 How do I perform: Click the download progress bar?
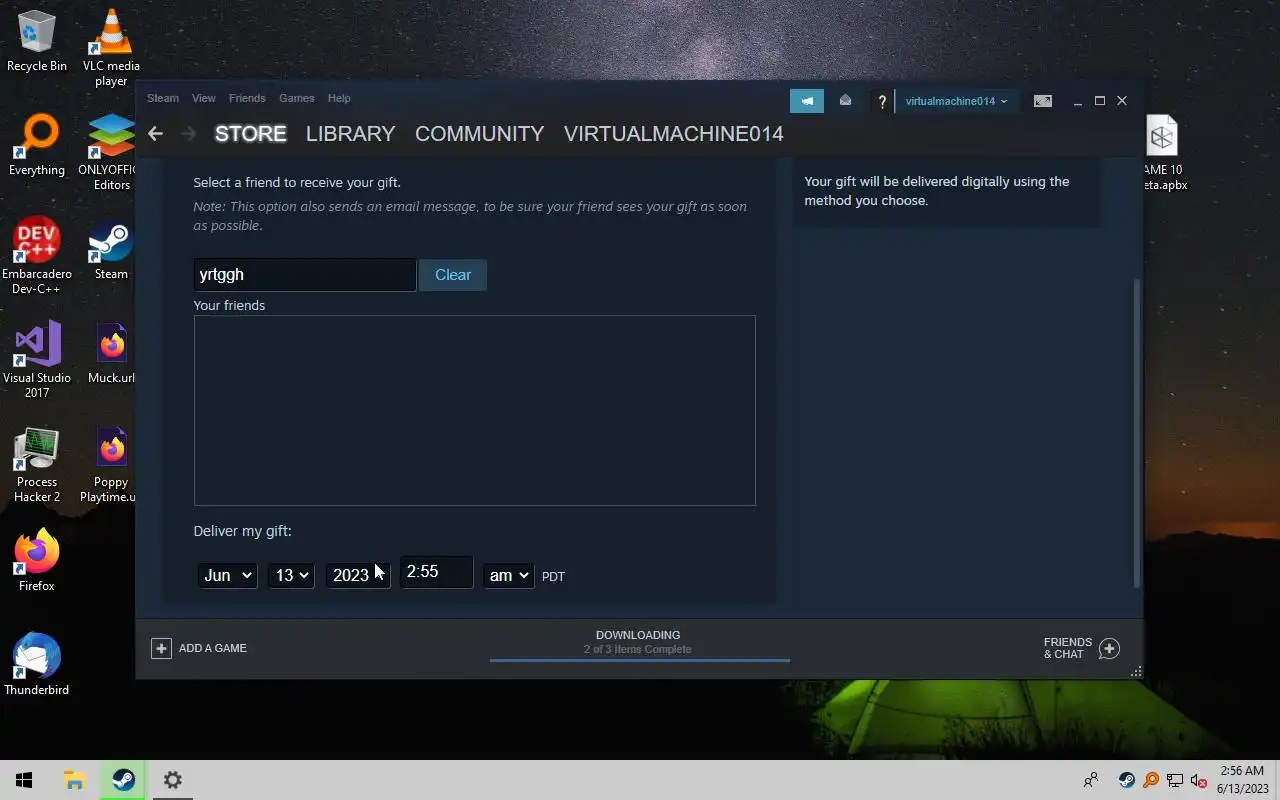click(639, 660)
